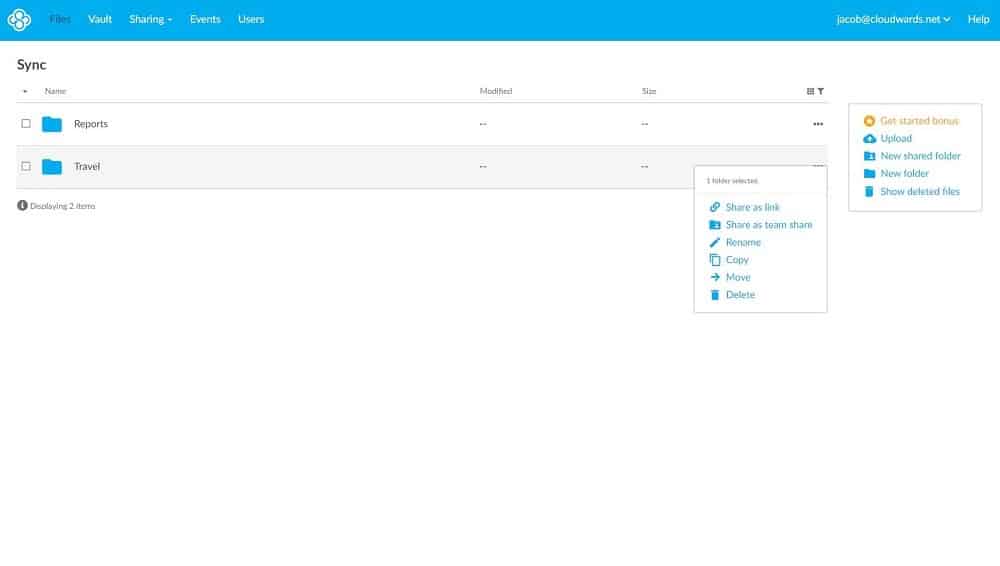Click the Get started bonus icon
This screenshot has width=1000, height=566.
click(x=869, y=121)
